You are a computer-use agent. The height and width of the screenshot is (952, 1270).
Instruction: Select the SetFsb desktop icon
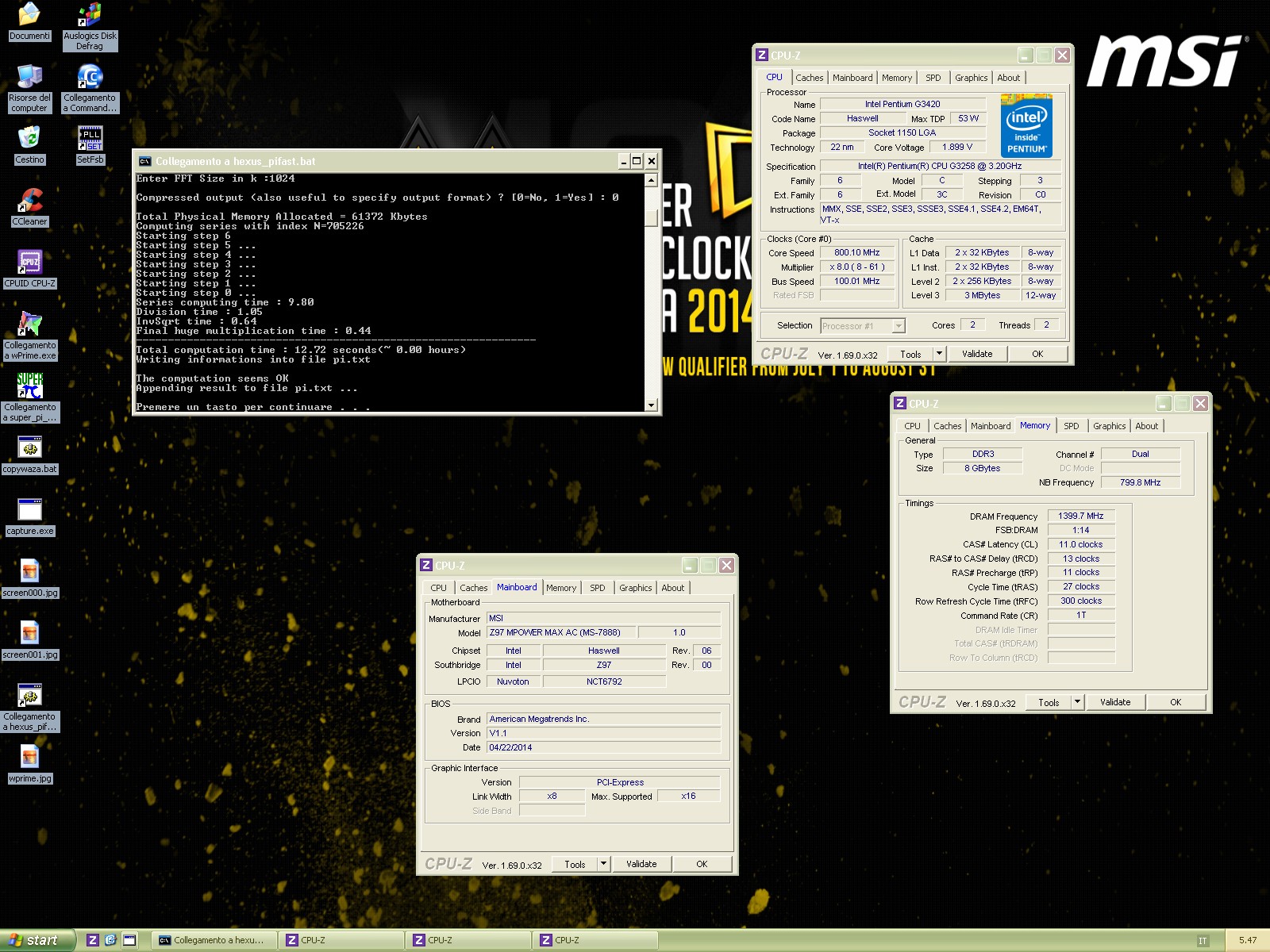[x=90, y=138]
